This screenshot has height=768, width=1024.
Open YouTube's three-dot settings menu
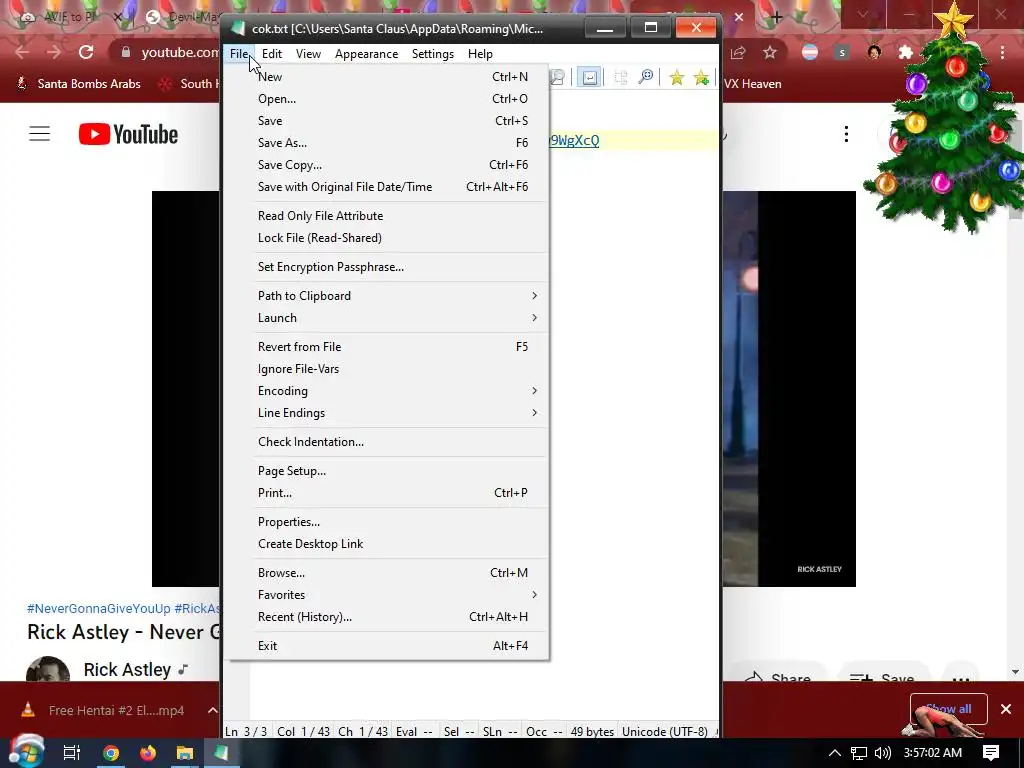846,135
